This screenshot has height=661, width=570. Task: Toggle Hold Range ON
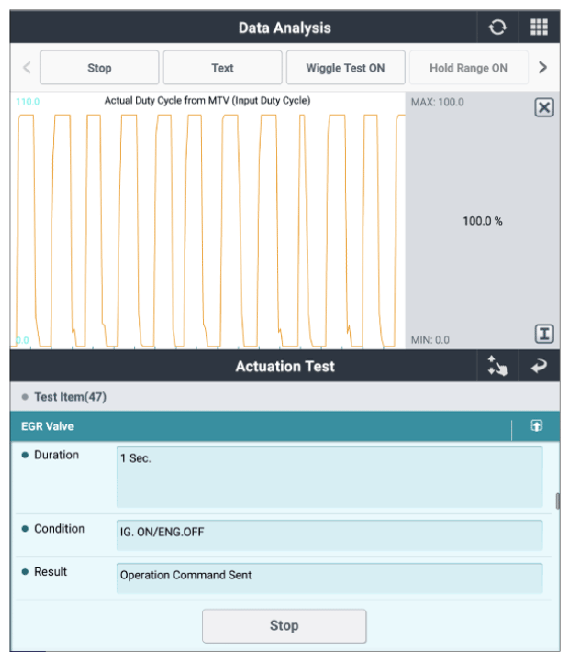coord(468,67)
